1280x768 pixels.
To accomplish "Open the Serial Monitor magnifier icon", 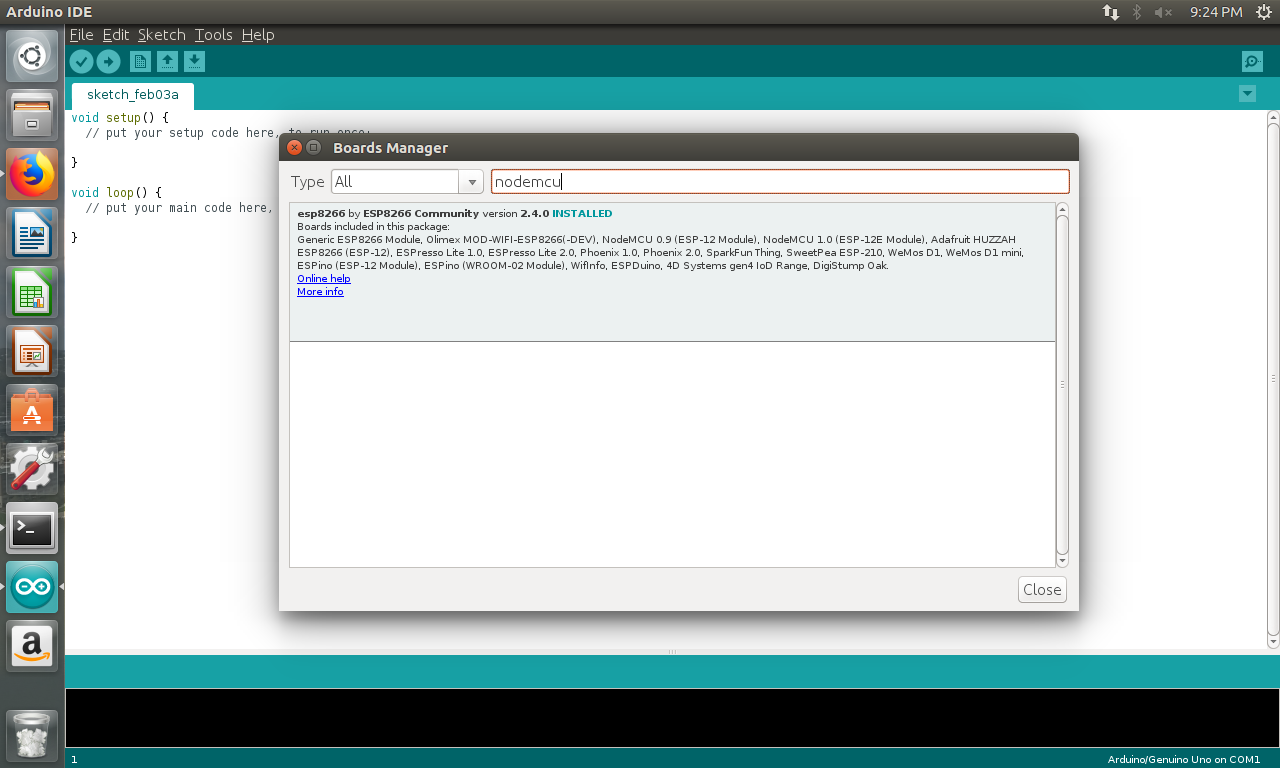I will pyautogui.click(x=1252, y=62).
